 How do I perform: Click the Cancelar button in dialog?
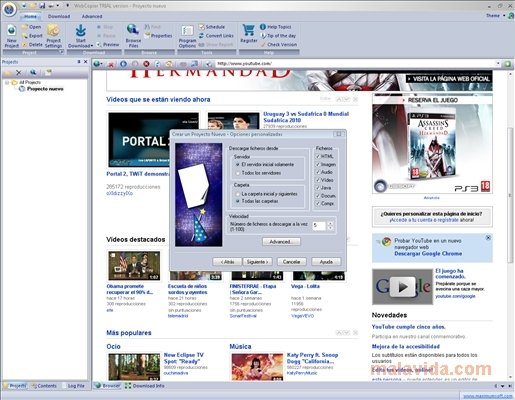coord(292,262)
